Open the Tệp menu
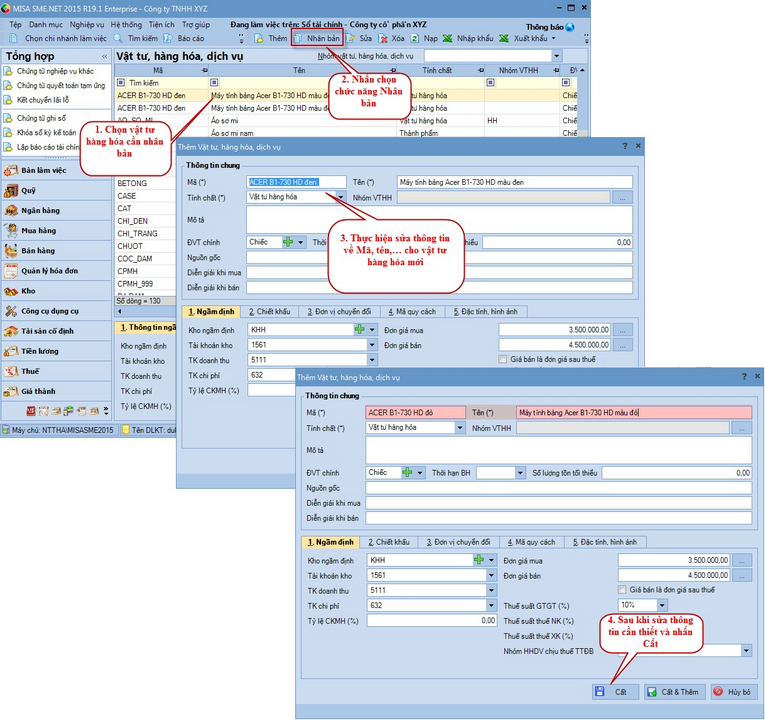The image size is (765, 720). tap(16, 24)
